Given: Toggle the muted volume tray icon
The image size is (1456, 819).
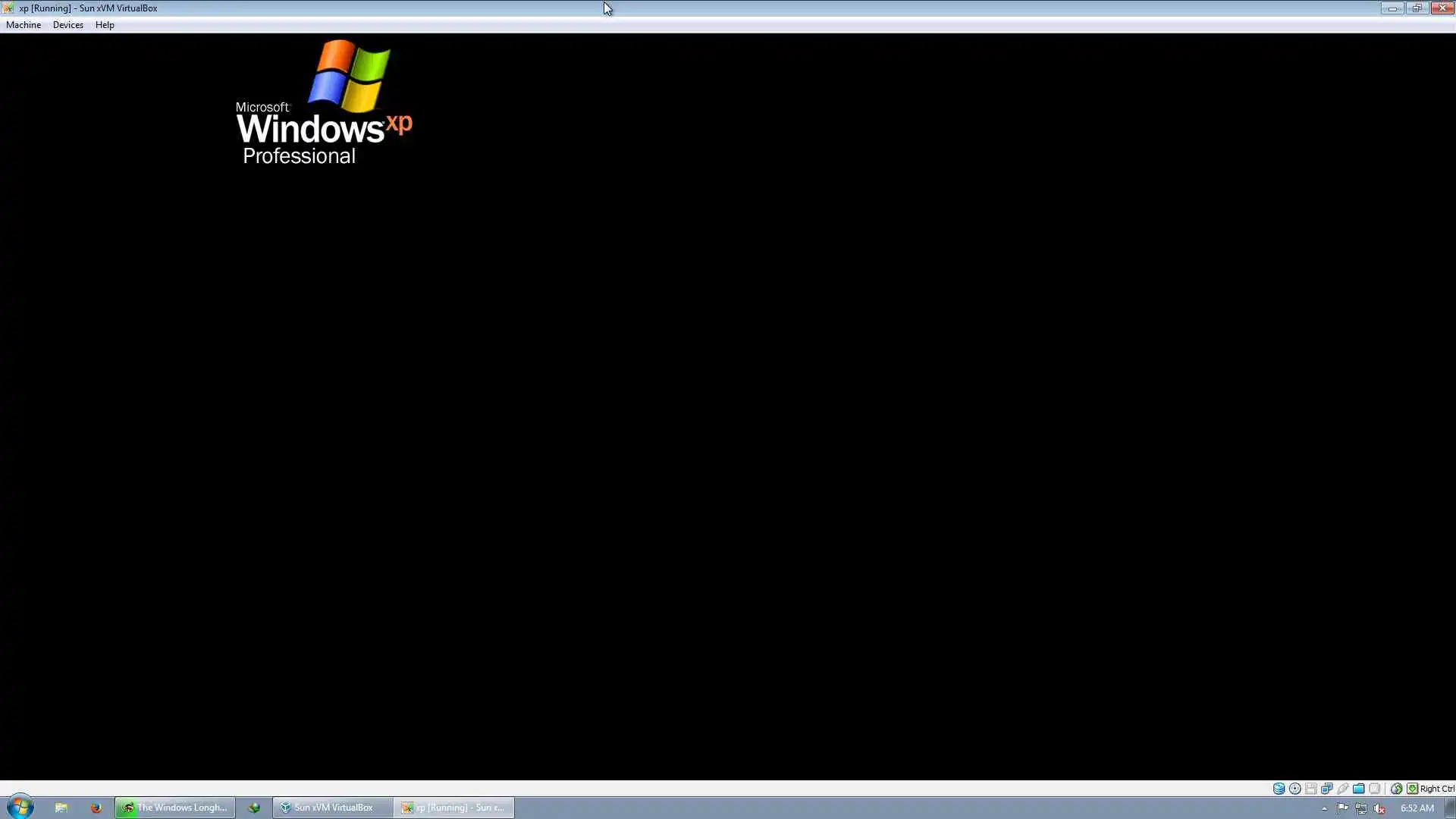Looking at the screenshot, I should click(1379, 808).
